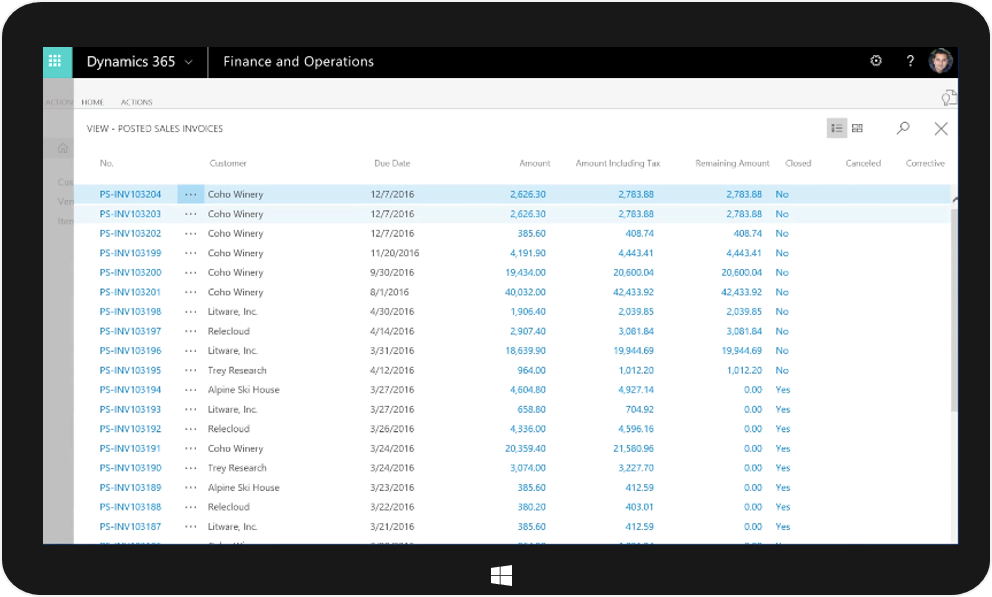The height and width of the screenshot is (597, 992).
Task: Open the ellipsis menu for PS-INV103199
Action: pos(190,253)
